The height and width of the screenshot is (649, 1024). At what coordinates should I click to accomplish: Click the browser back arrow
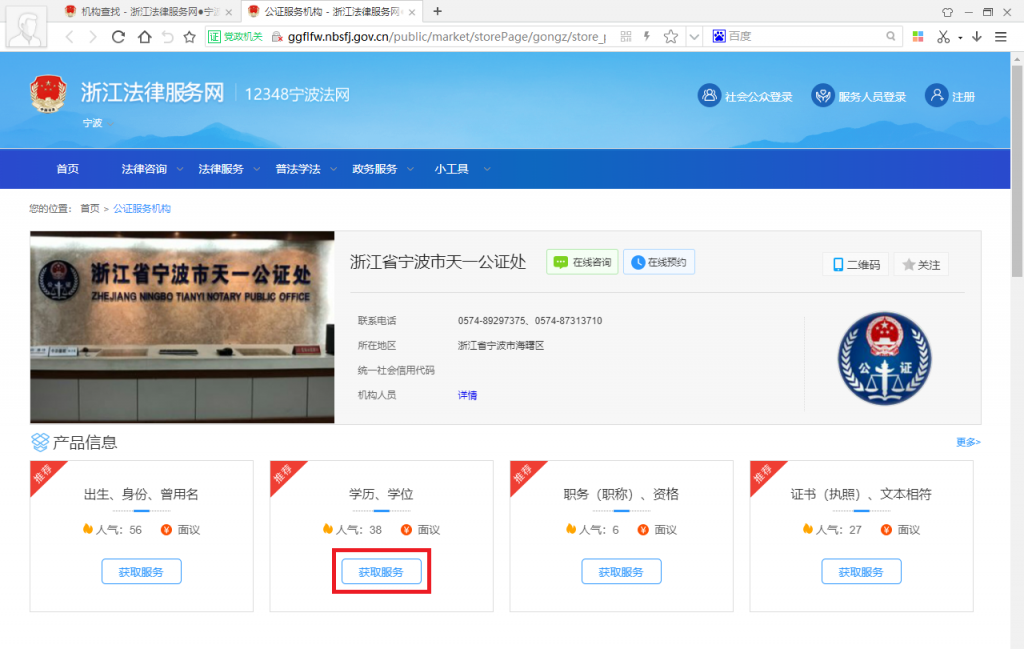tap(70, 37)
